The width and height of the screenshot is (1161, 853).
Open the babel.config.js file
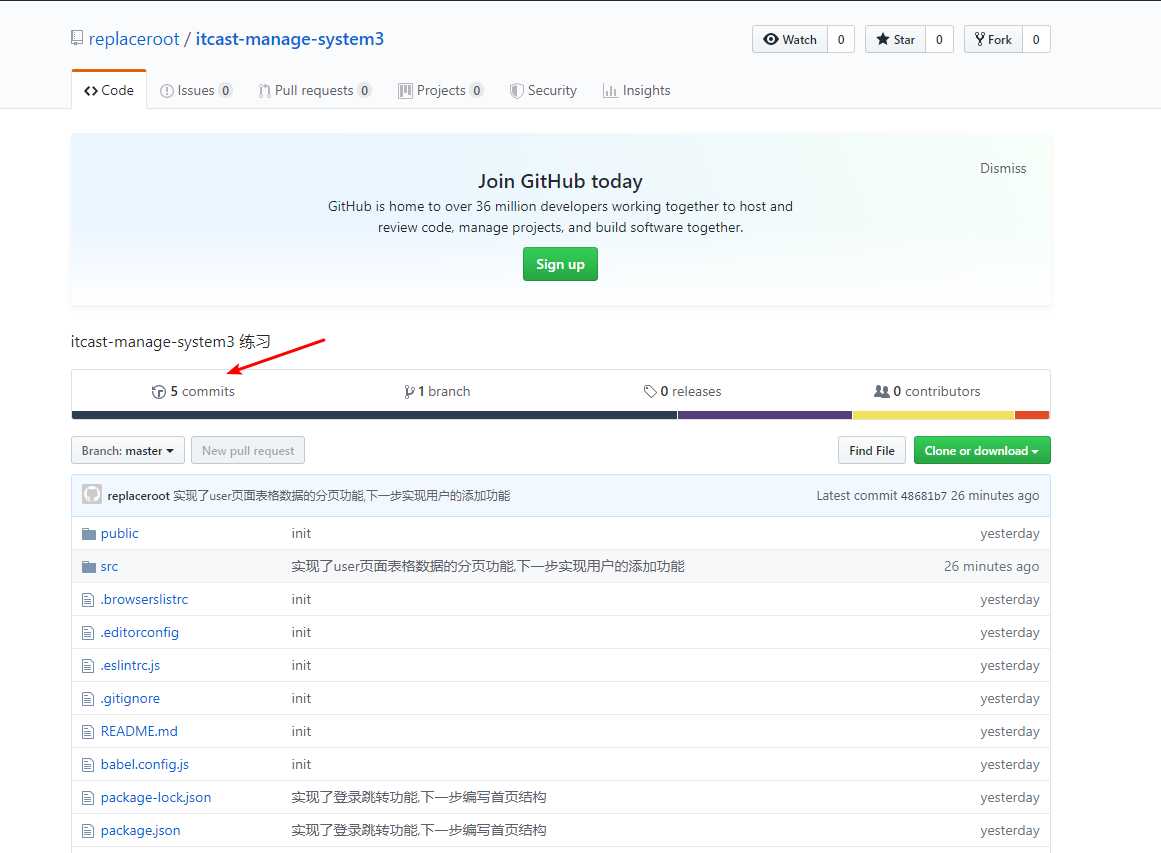[145, 764]
